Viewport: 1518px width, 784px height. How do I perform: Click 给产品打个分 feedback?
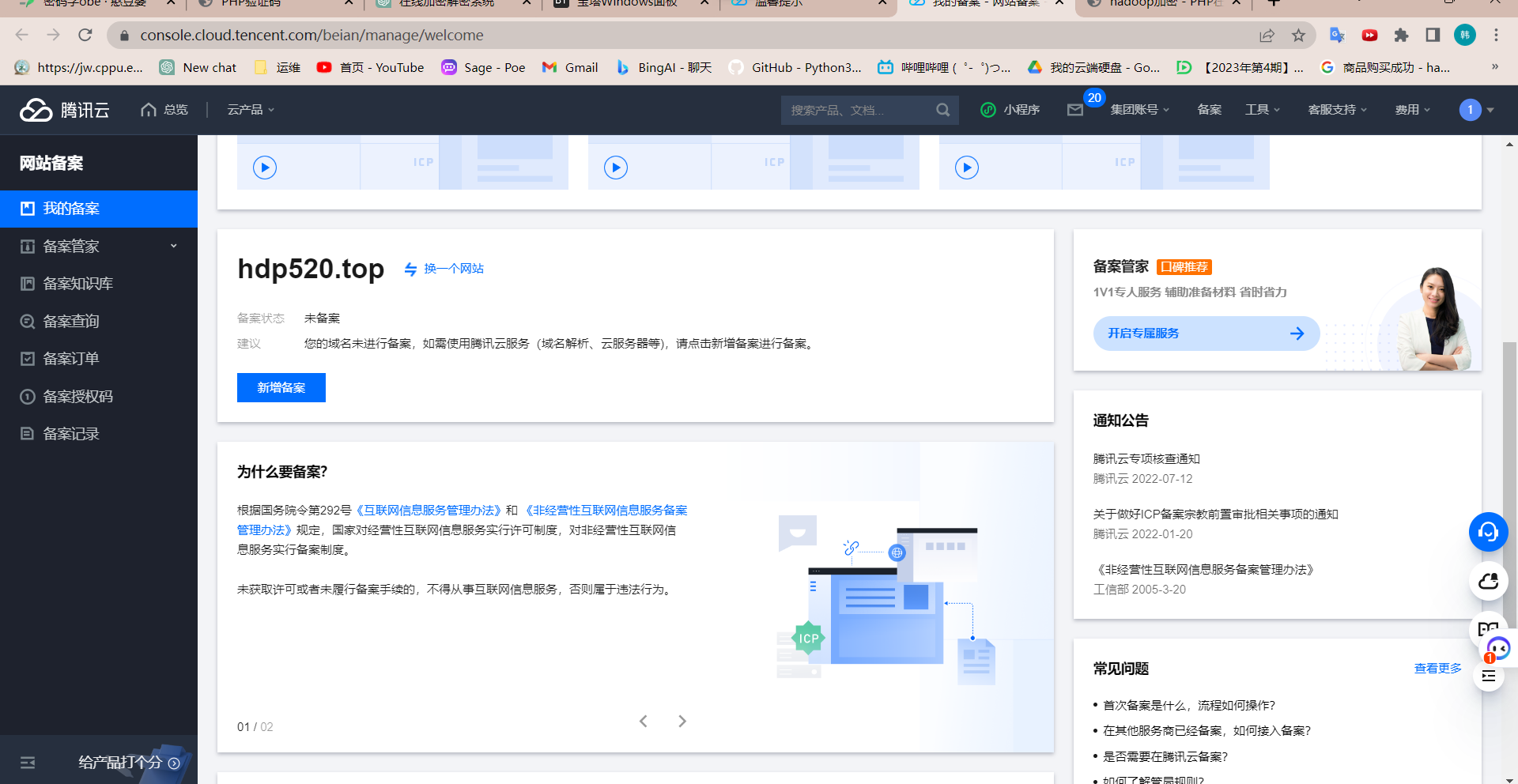point(129,763)
